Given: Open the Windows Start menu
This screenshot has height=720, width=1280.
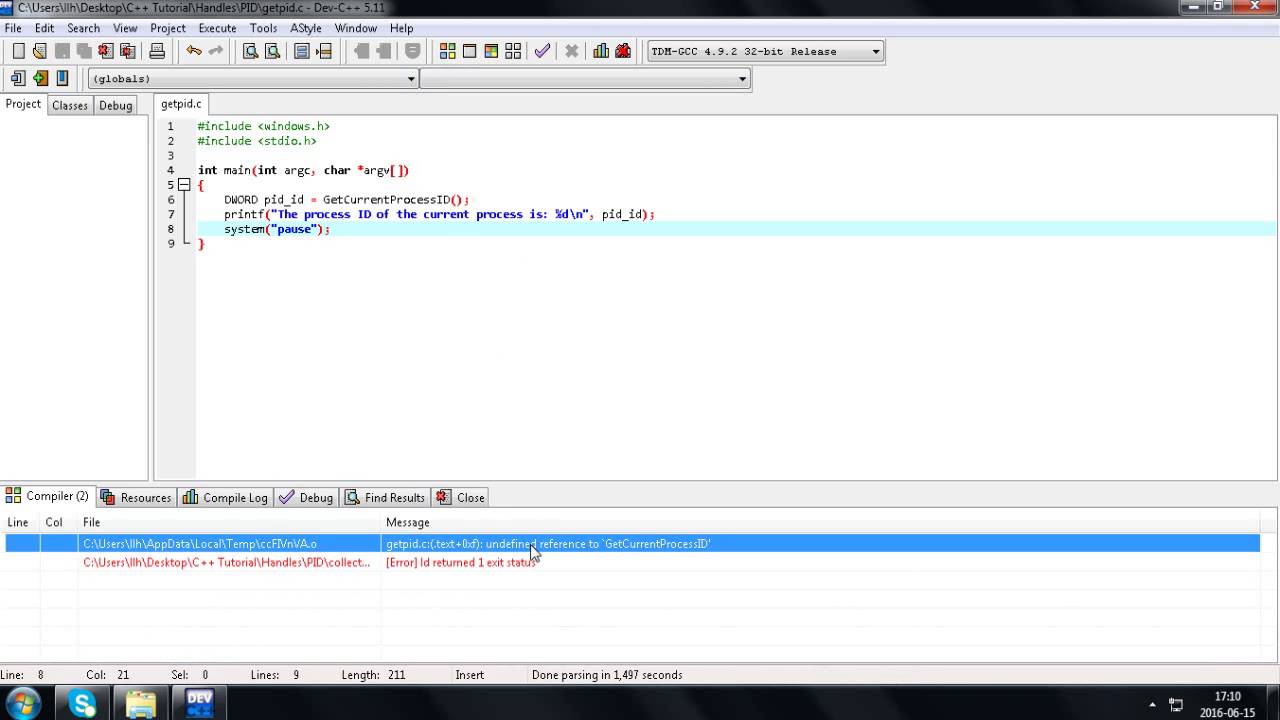Looking at the screenshot, I should (x=23, y=702).
